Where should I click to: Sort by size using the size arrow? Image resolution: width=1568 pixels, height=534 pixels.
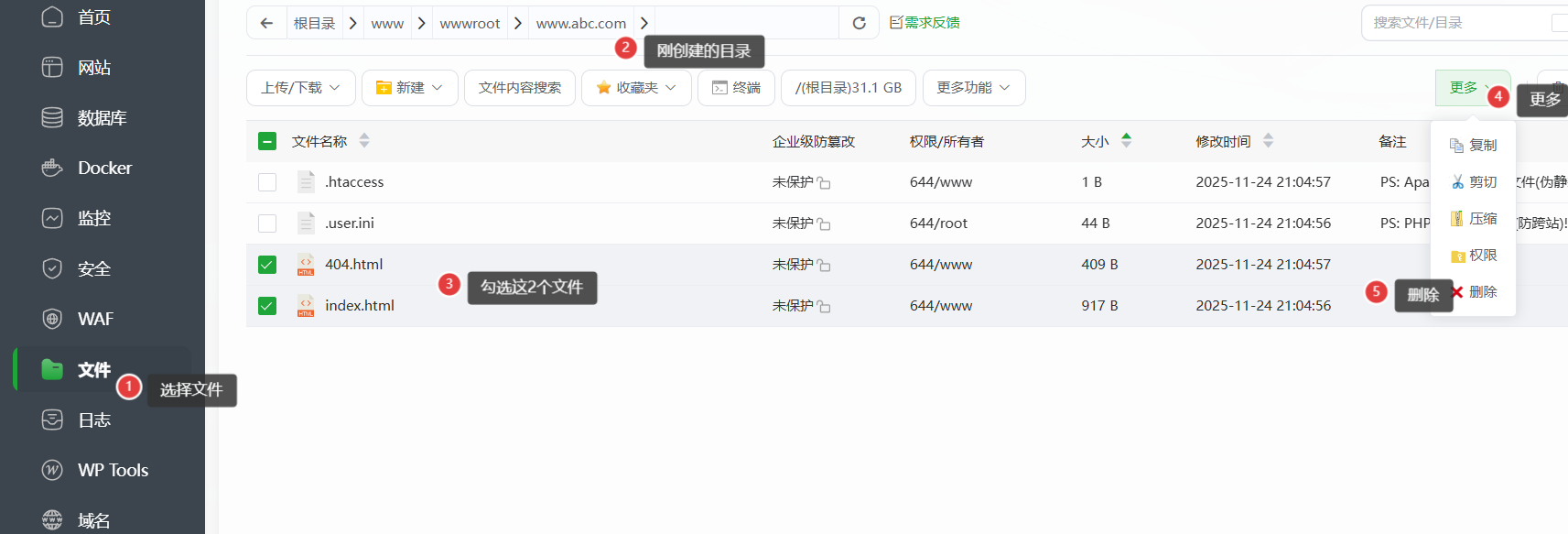pyautogui.click(x=1126, y=140)
